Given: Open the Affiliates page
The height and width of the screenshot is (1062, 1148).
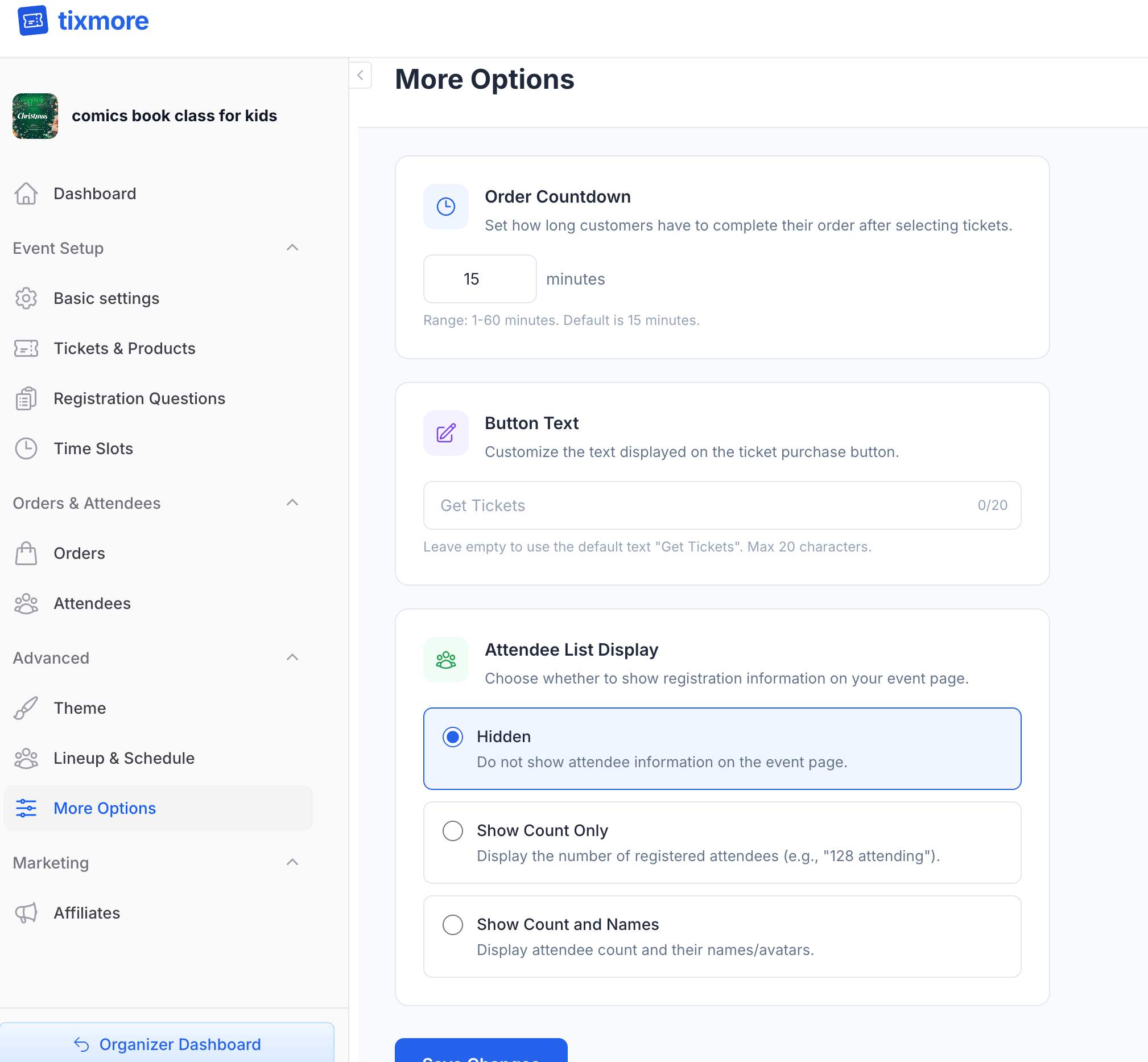Looking at the screenshot, I should (86, 912).
